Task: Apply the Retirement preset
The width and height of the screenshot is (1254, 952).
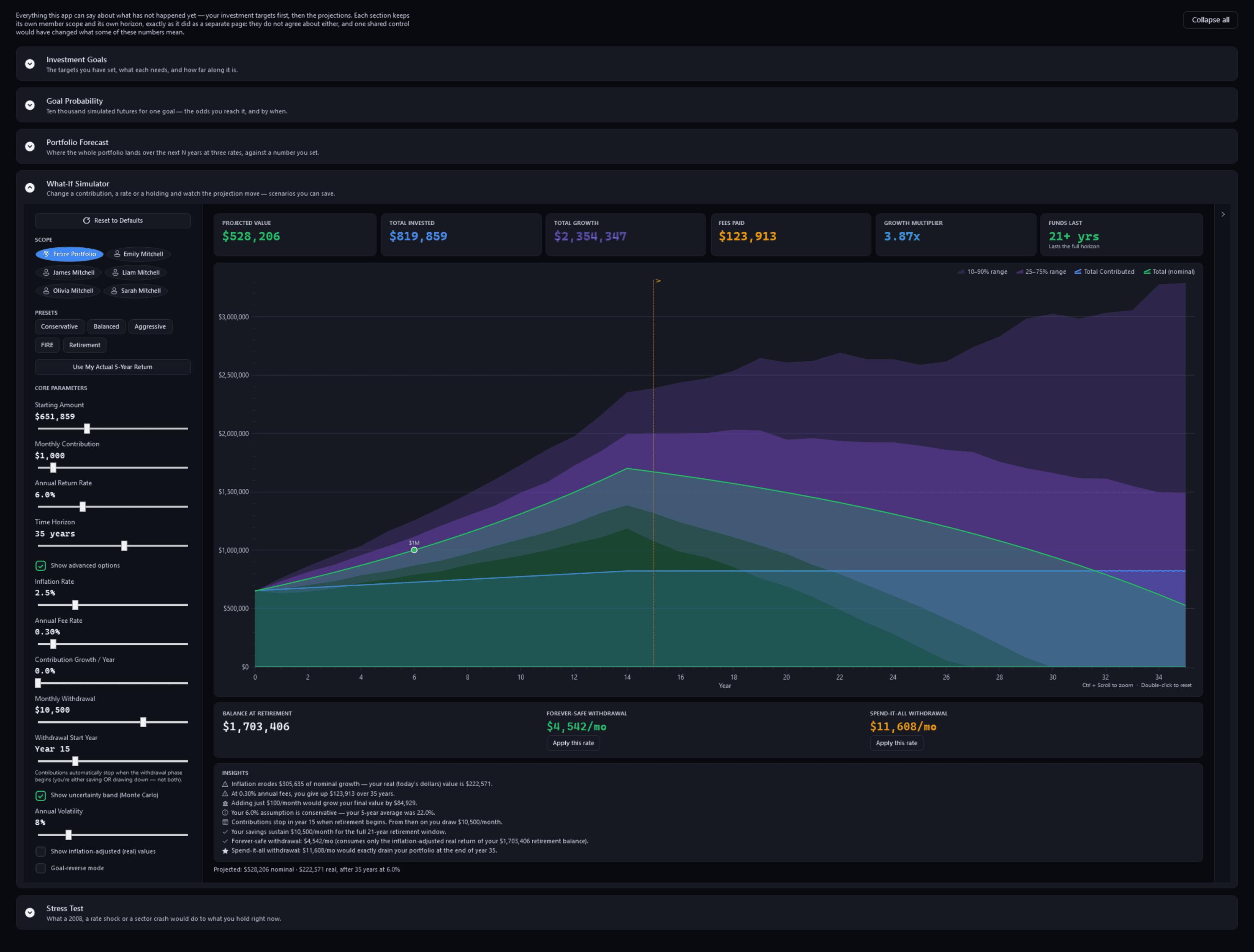Action: [85, 345]
